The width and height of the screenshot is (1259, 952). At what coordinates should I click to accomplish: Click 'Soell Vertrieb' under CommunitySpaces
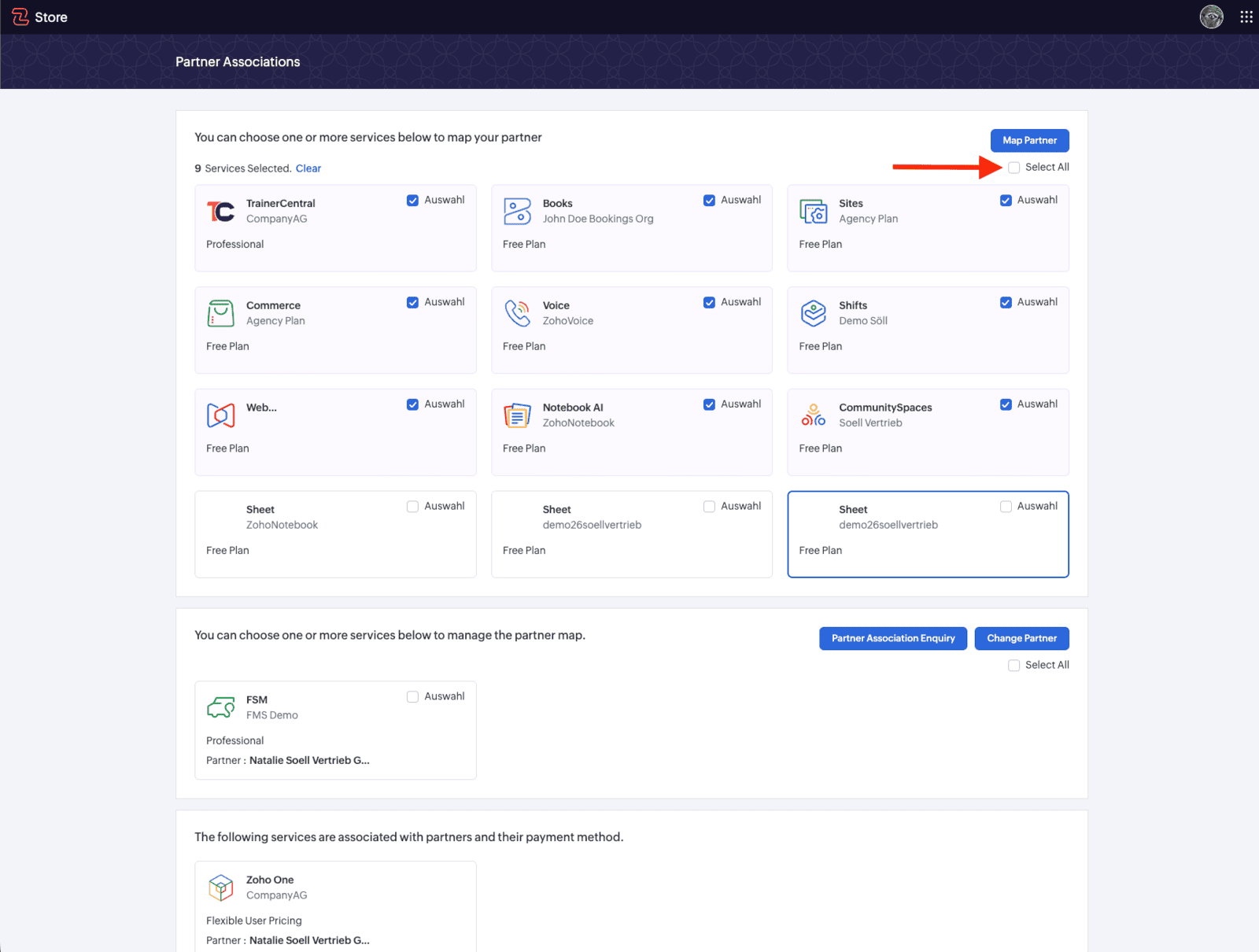(870, 423)
